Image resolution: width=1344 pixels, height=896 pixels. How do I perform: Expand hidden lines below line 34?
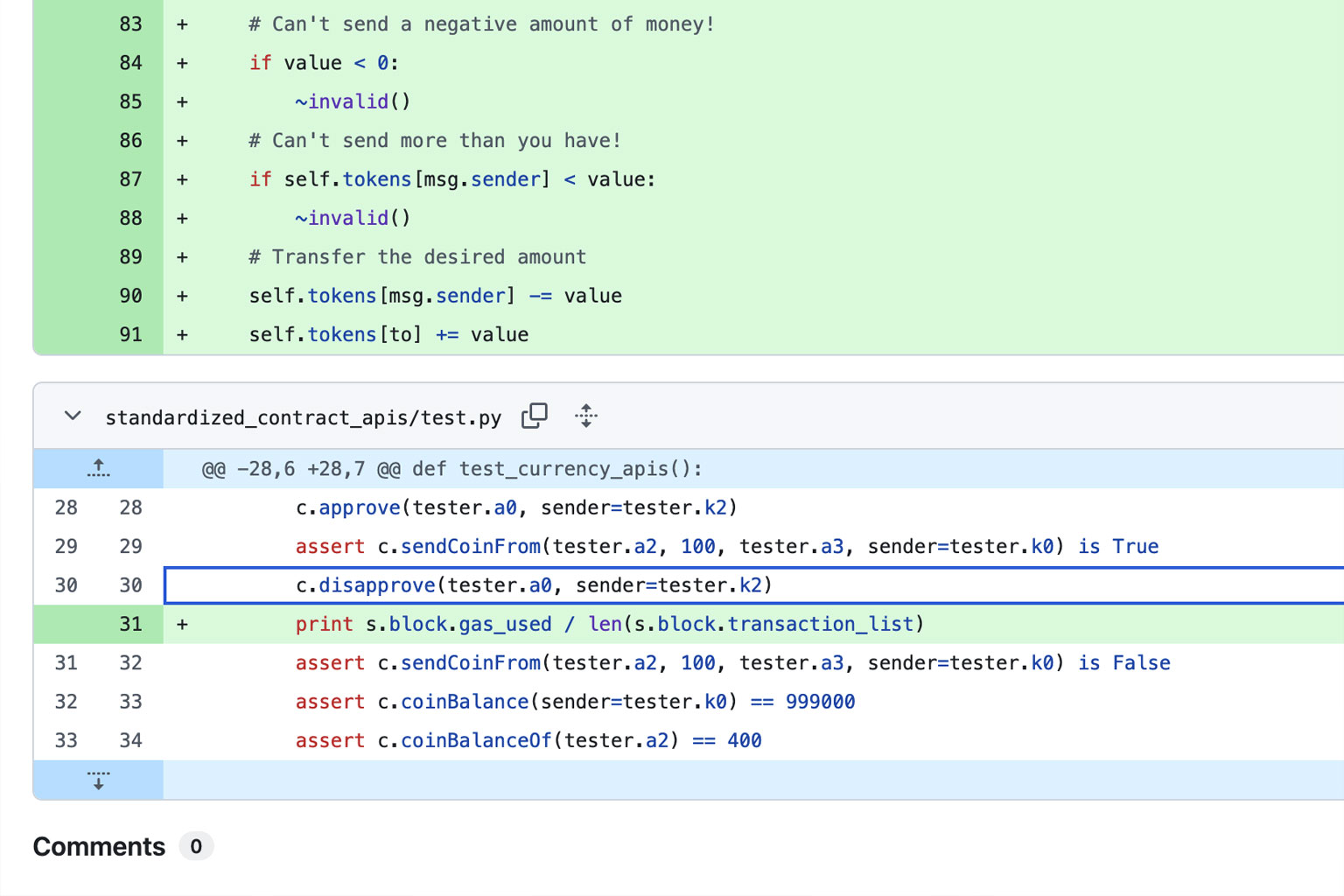98,780
